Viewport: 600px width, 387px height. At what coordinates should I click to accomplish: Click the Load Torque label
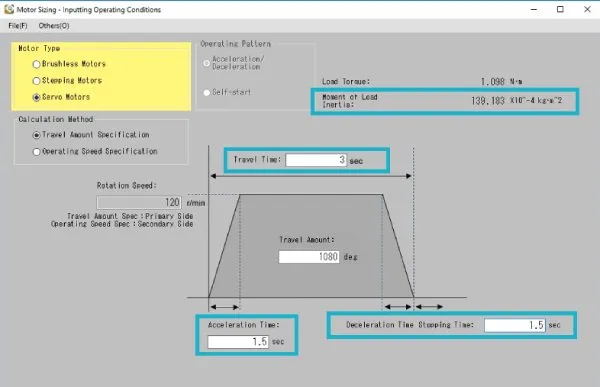click(346, 82)
